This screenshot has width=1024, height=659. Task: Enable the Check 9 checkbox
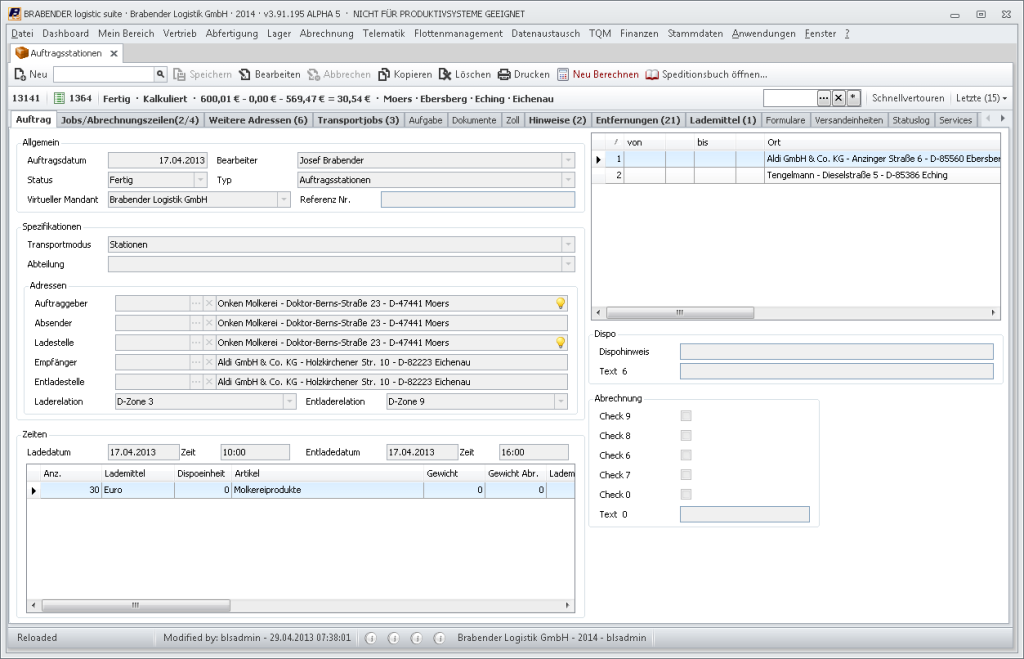686,416
